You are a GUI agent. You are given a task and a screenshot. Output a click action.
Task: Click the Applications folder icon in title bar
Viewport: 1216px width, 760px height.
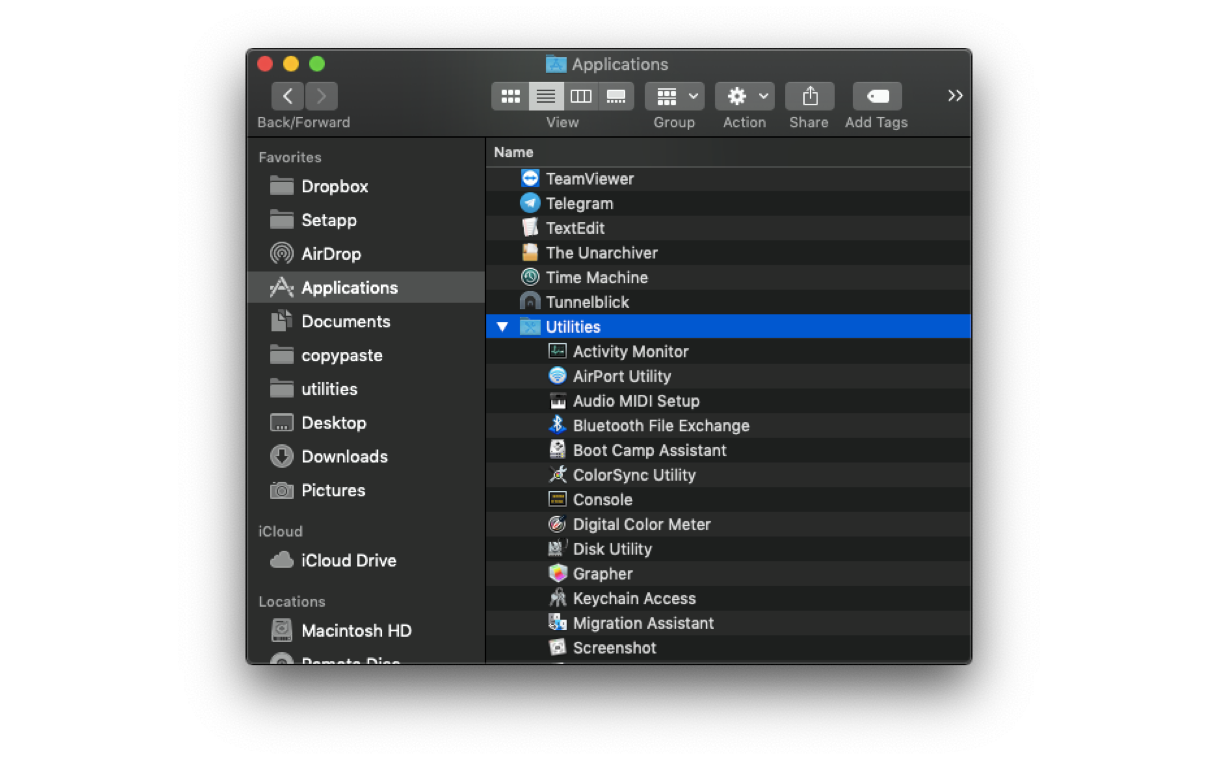click(x=556, y=64)
